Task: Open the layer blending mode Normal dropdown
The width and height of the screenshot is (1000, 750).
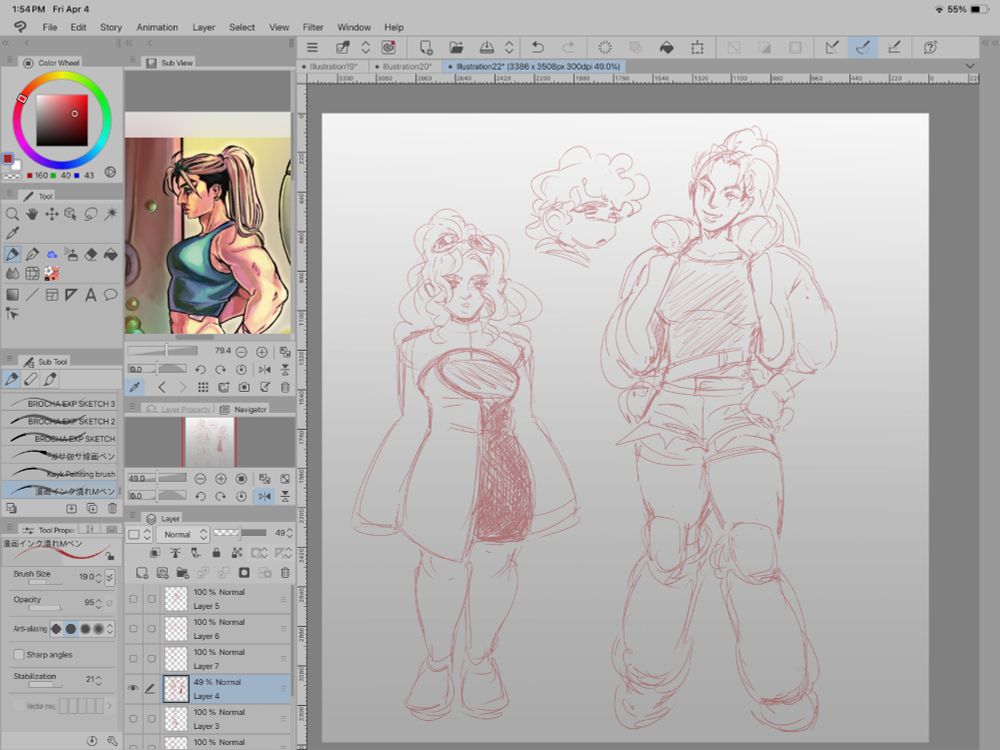Action: [x=183, y=534]
